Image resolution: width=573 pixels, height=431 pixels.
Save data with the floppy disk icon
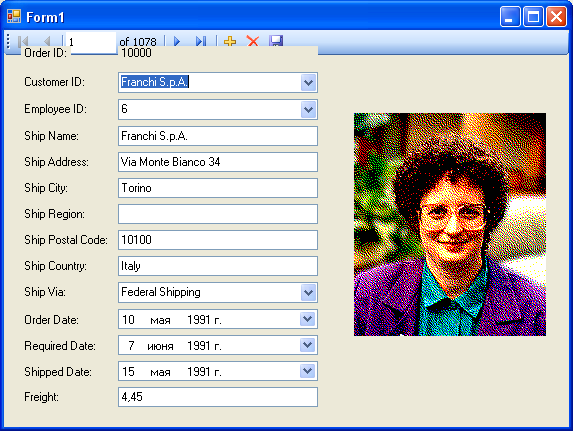276,41
